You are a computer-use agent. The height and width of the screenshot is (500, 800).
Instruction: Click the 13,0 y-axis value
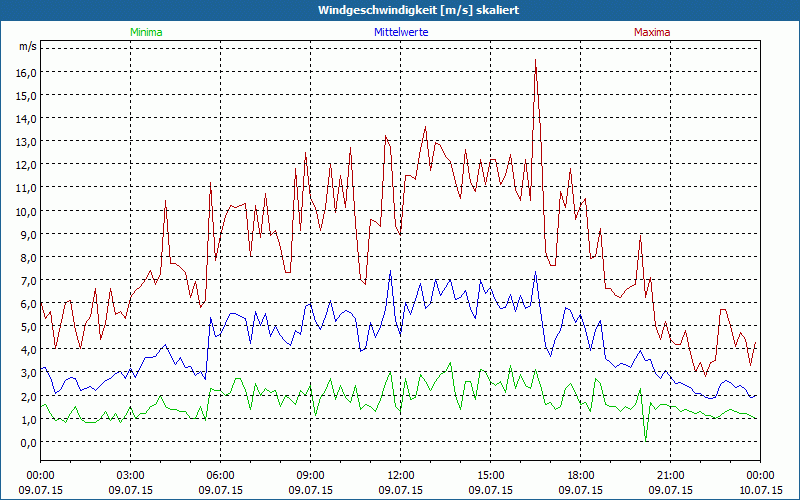(28, 141)
